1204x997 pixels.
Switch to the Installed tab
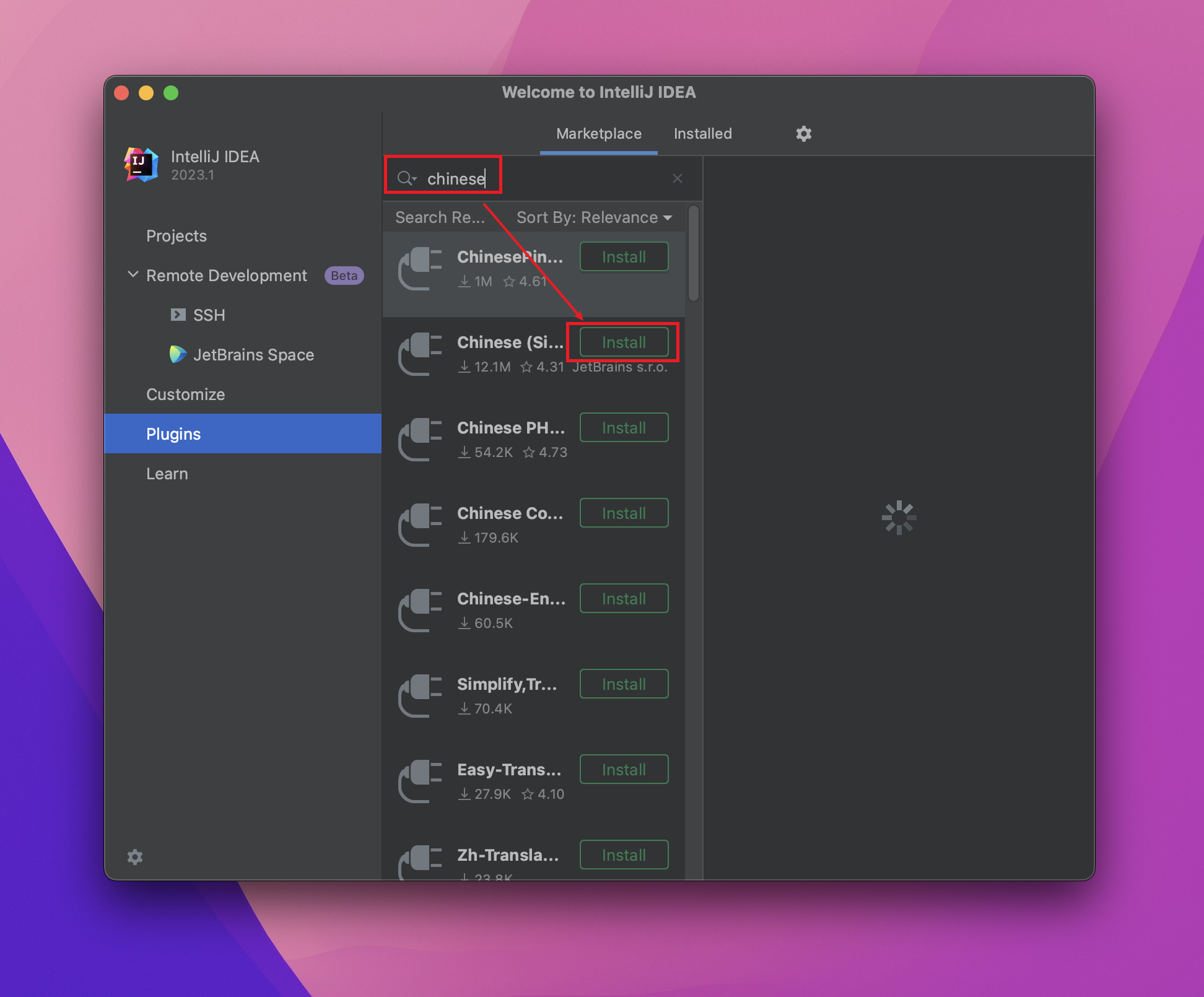(x=702, y=134)
